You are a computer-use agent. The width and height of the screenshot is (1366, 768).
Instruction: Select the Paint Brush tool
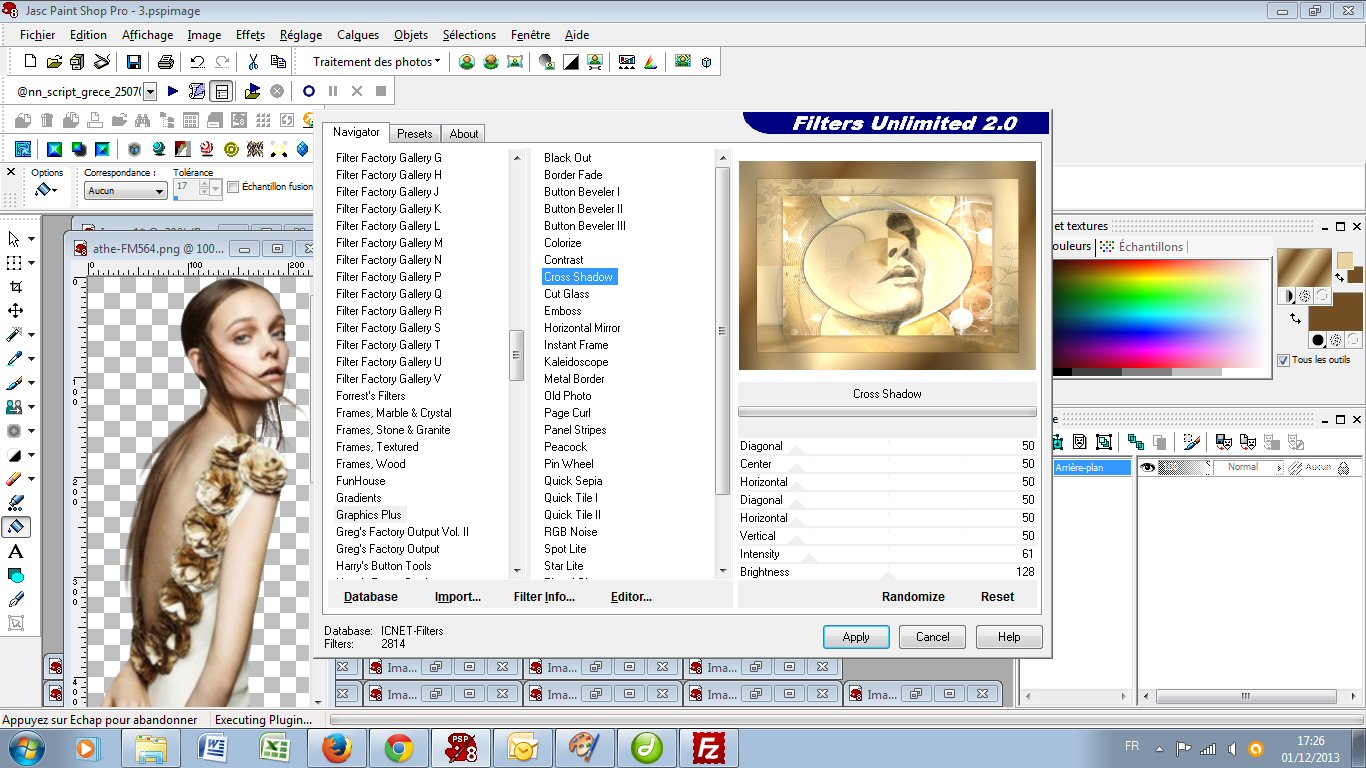[x=14, y=383]
